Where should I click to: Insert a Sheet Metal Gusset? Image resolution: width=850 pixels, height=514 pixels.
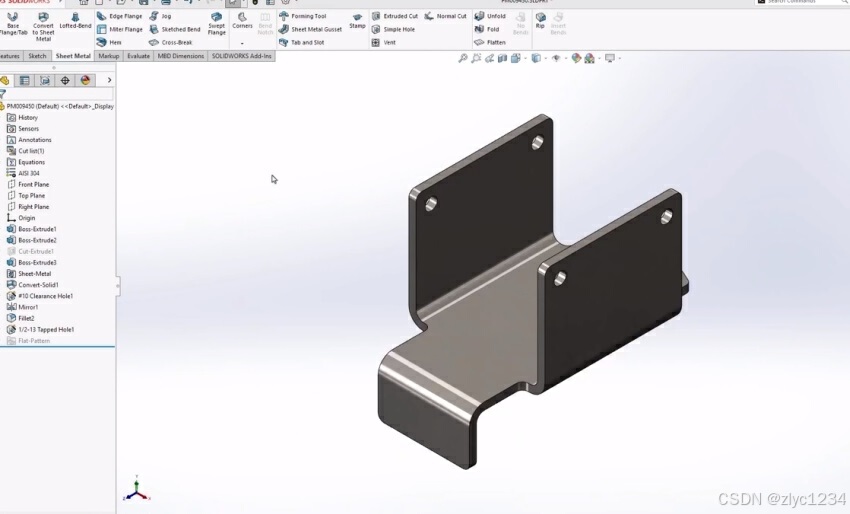coord(311,29)
